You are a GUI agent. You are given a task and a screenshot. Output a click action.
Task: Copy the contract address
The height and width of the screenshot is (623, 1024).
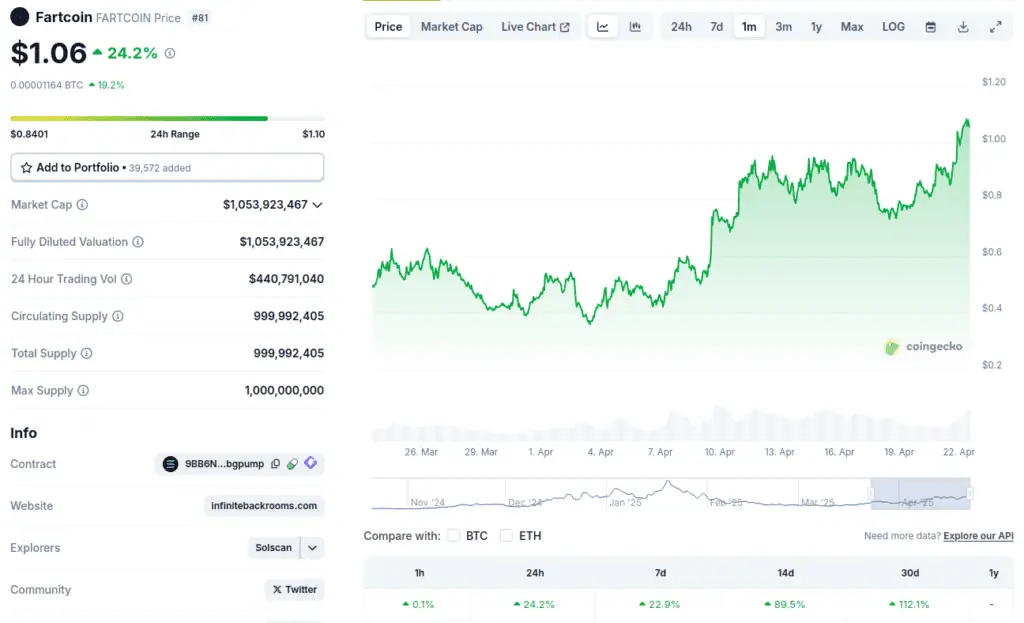275,464
